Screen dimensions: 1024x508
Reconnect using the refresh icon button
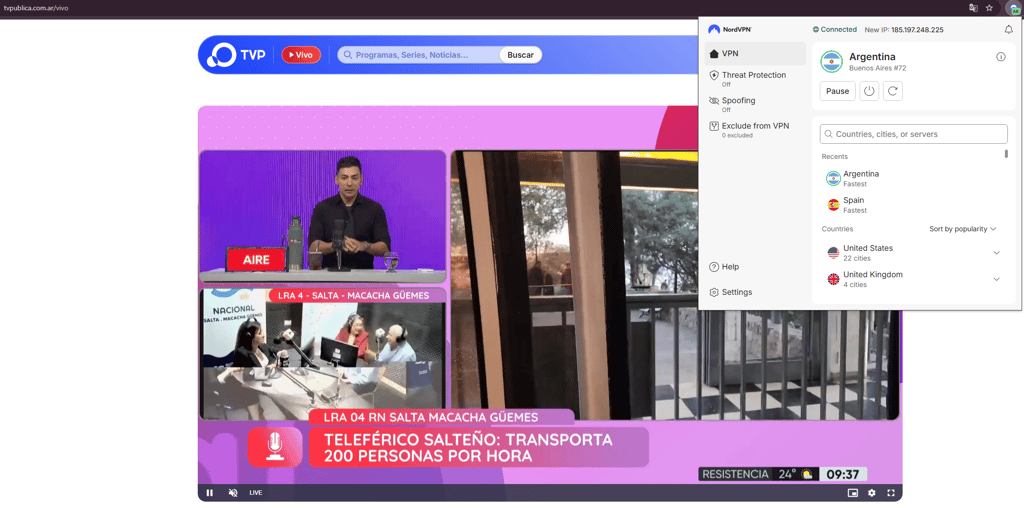pos(893,91)
